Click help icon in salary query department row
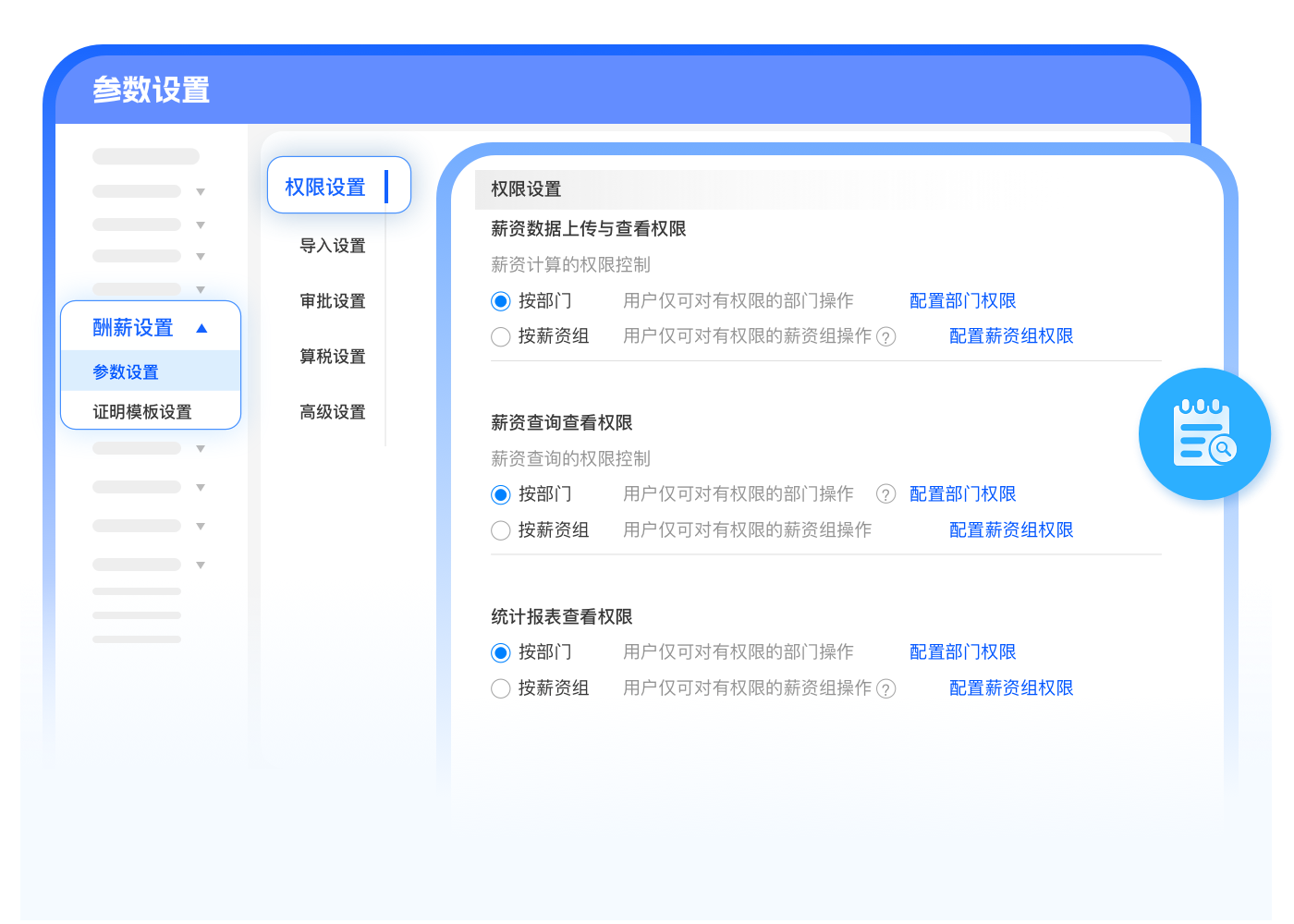 click(x=885, y=494)
